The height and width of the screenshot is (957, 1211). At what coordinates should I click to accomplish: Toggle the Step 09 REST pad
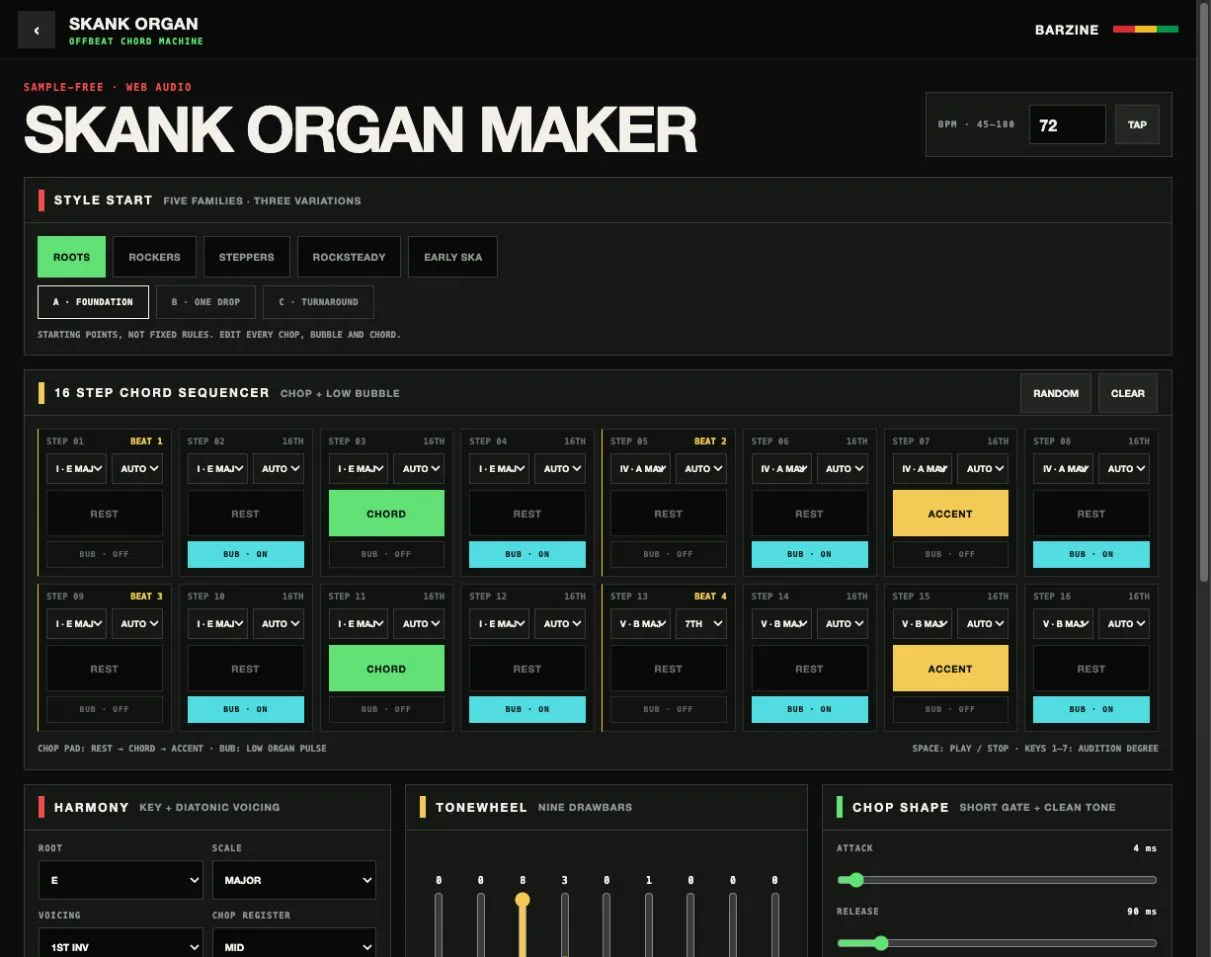(105, 668)
